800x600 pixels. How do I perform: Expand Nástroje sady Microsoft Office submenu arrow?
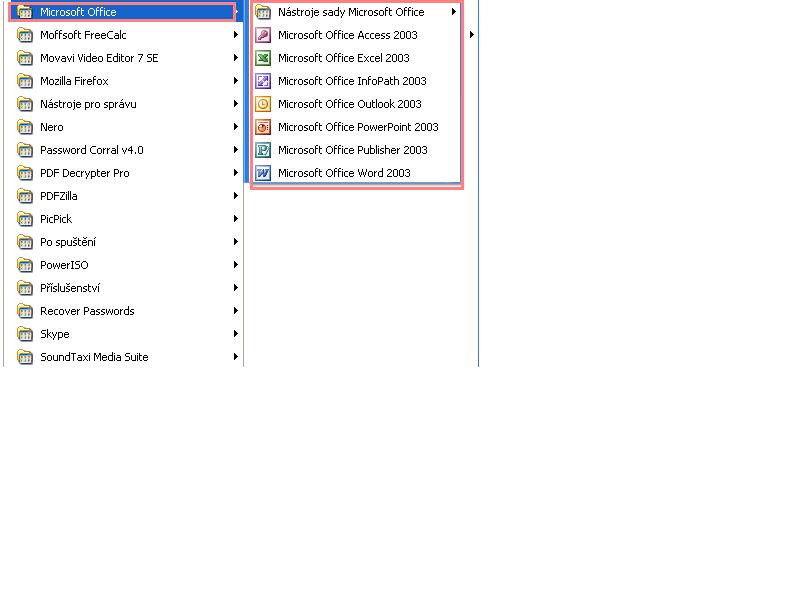tap(454, 11)
